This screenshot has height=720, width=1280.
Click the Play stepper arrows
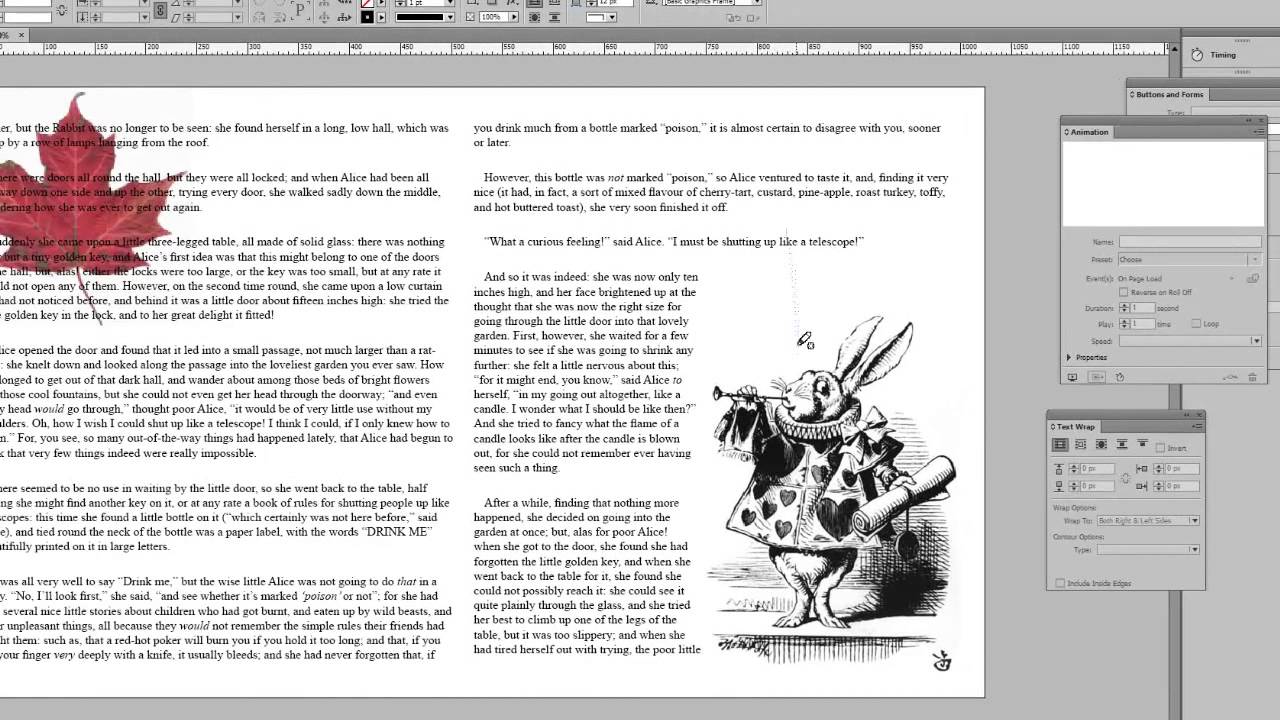pyautogui.click(x=1124, y=324)
